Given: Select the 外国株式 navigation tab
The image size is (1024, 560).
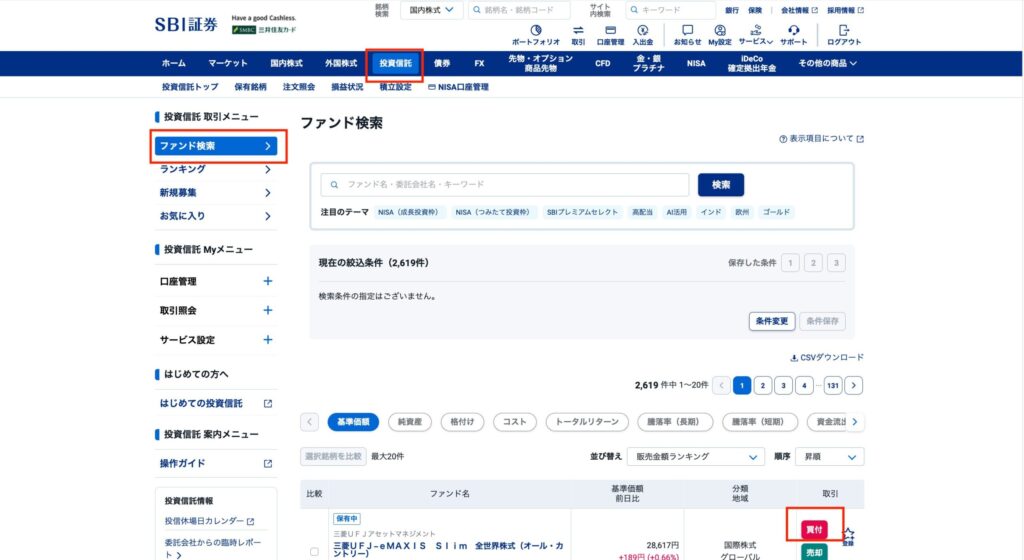Looking at the screenshot, I should pos(341,63).
